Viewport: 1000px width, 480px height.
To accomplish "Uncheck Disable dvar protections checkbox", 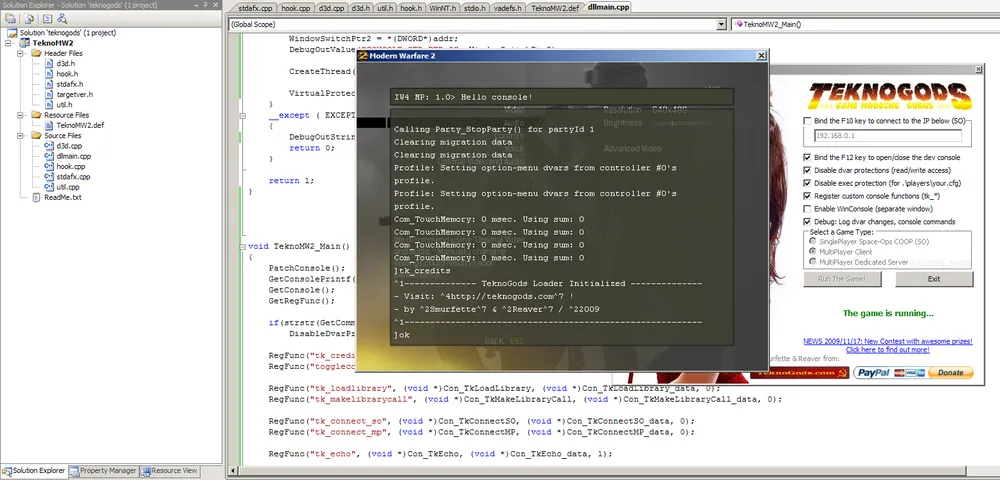I will [x=808, y=169].
